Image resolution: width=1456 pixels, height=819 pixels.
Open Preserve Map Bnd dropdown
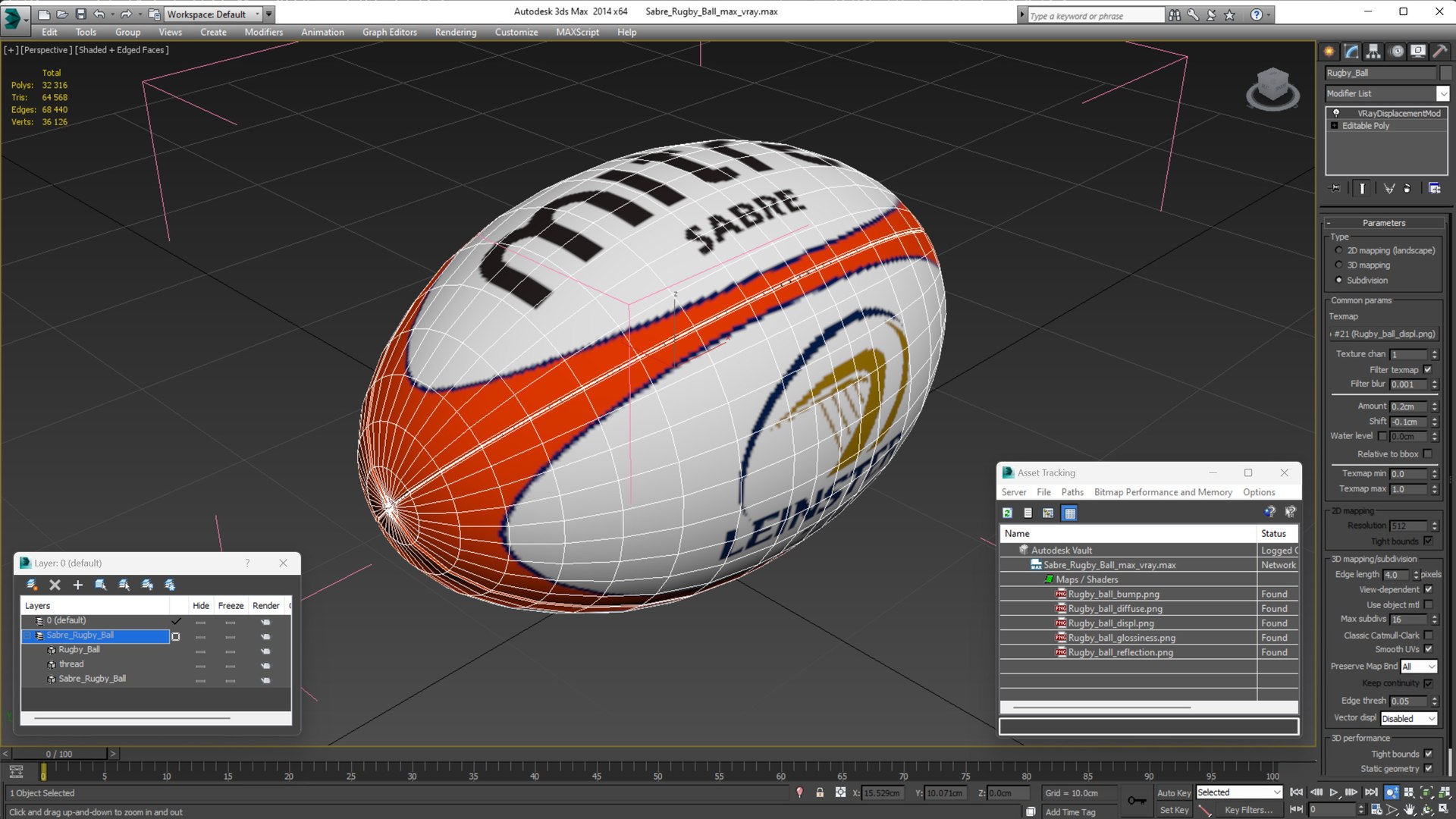[x=1418, y=667]
